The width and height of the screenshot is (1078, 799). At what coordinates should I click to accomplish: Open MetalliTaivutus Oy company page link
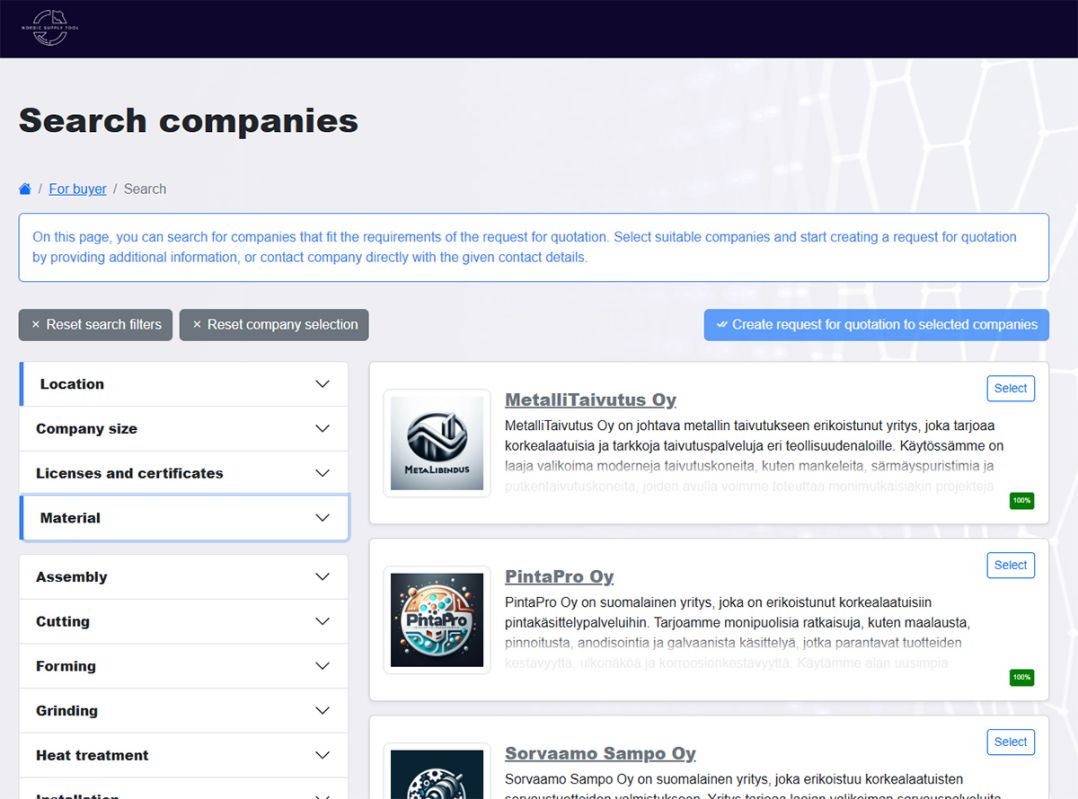coord(591,400)
